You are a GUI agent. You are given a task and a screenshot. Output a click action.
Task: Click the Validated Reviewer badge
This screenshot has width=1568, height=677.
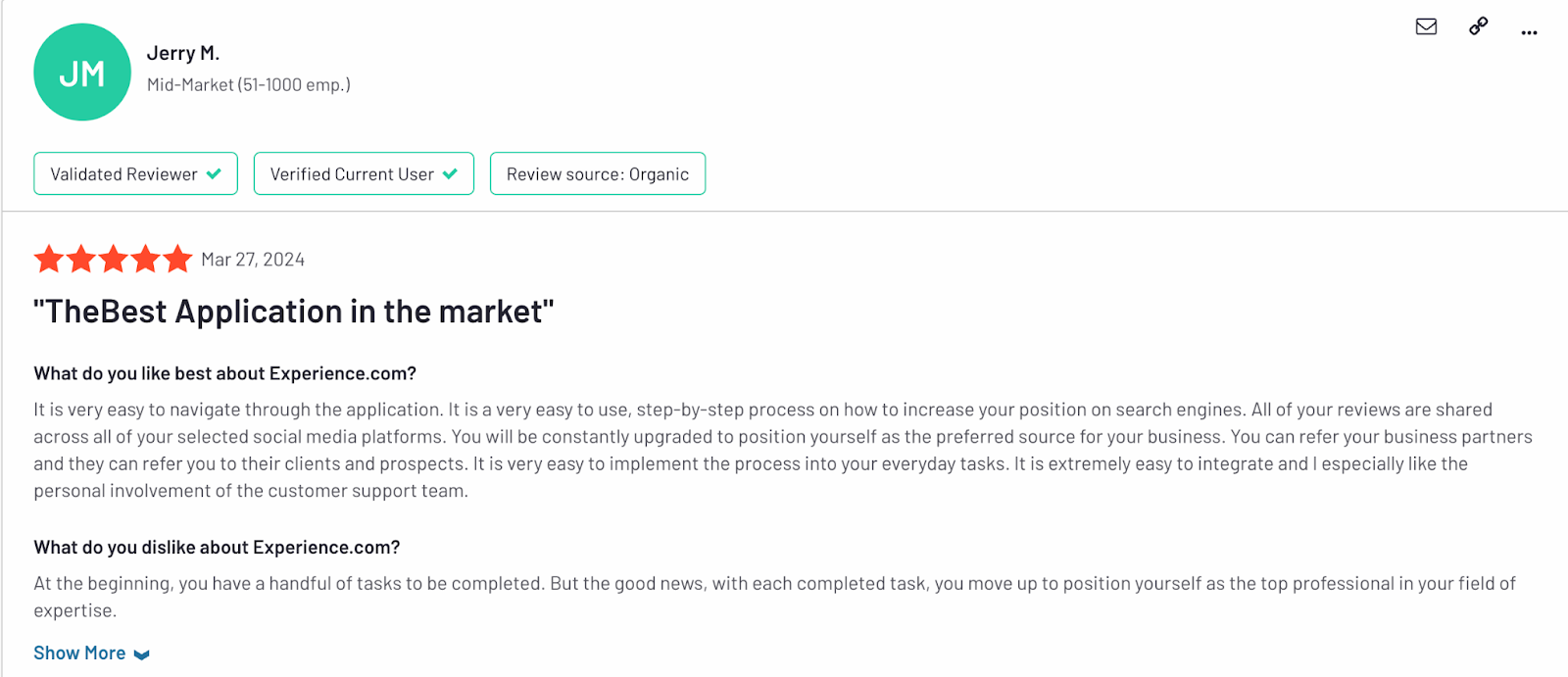click(x=135, y=173)
